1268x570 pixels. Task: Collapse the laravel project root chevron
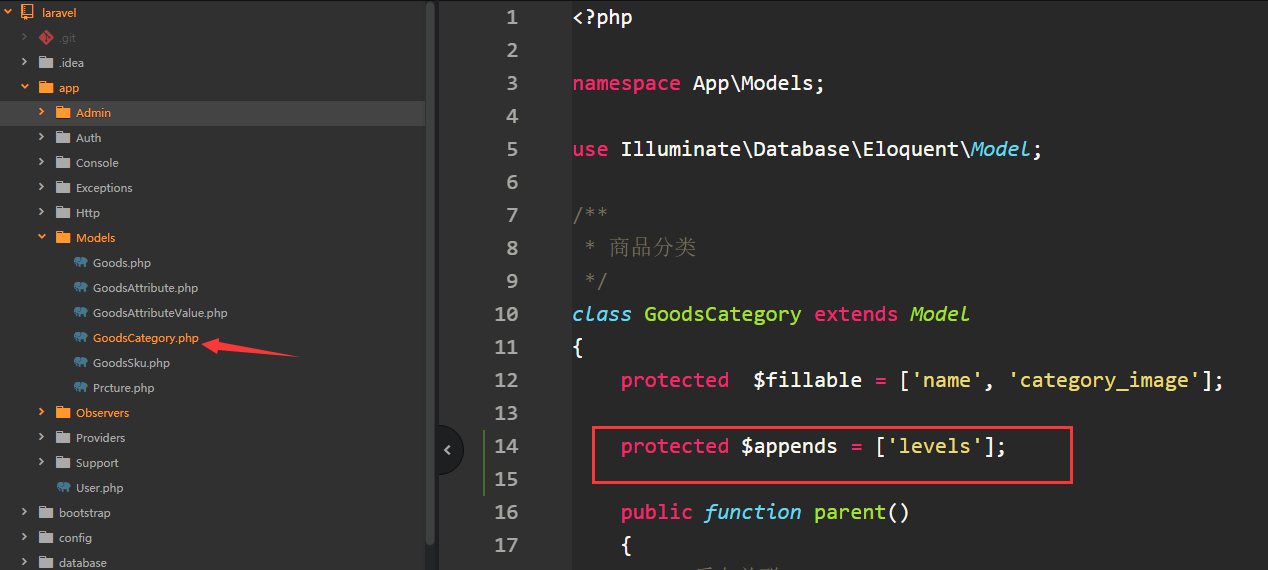(x=8, y=13)
